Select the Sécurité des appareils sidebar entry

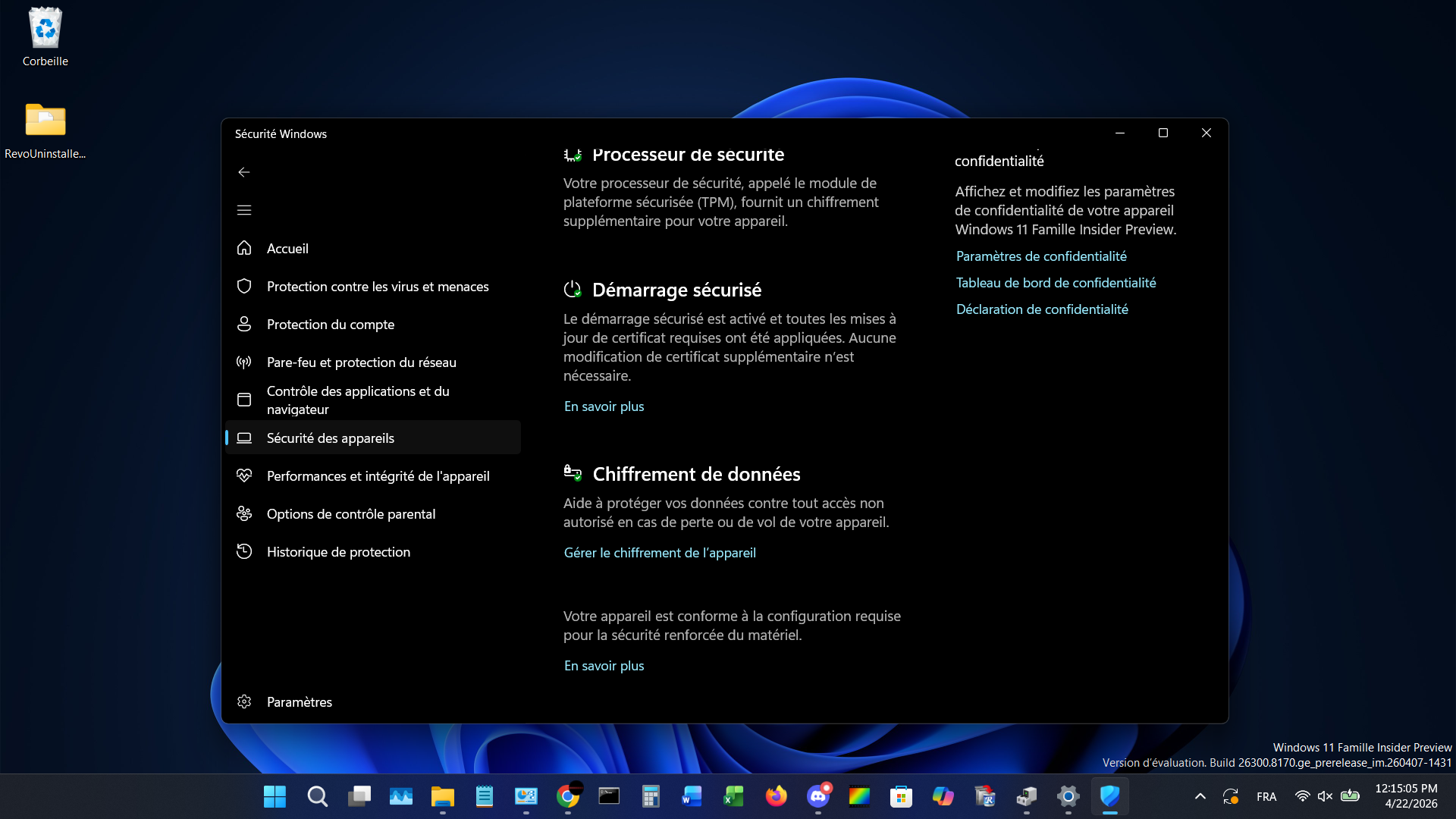click(x=330, y=438)
